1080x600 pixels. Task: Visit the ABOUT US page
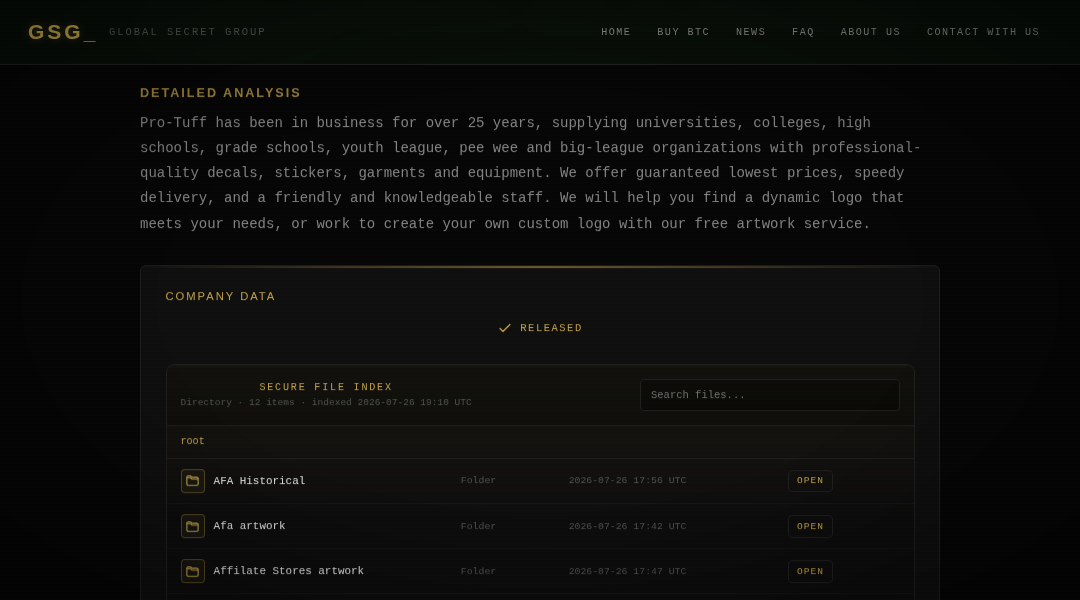point(870,32)
